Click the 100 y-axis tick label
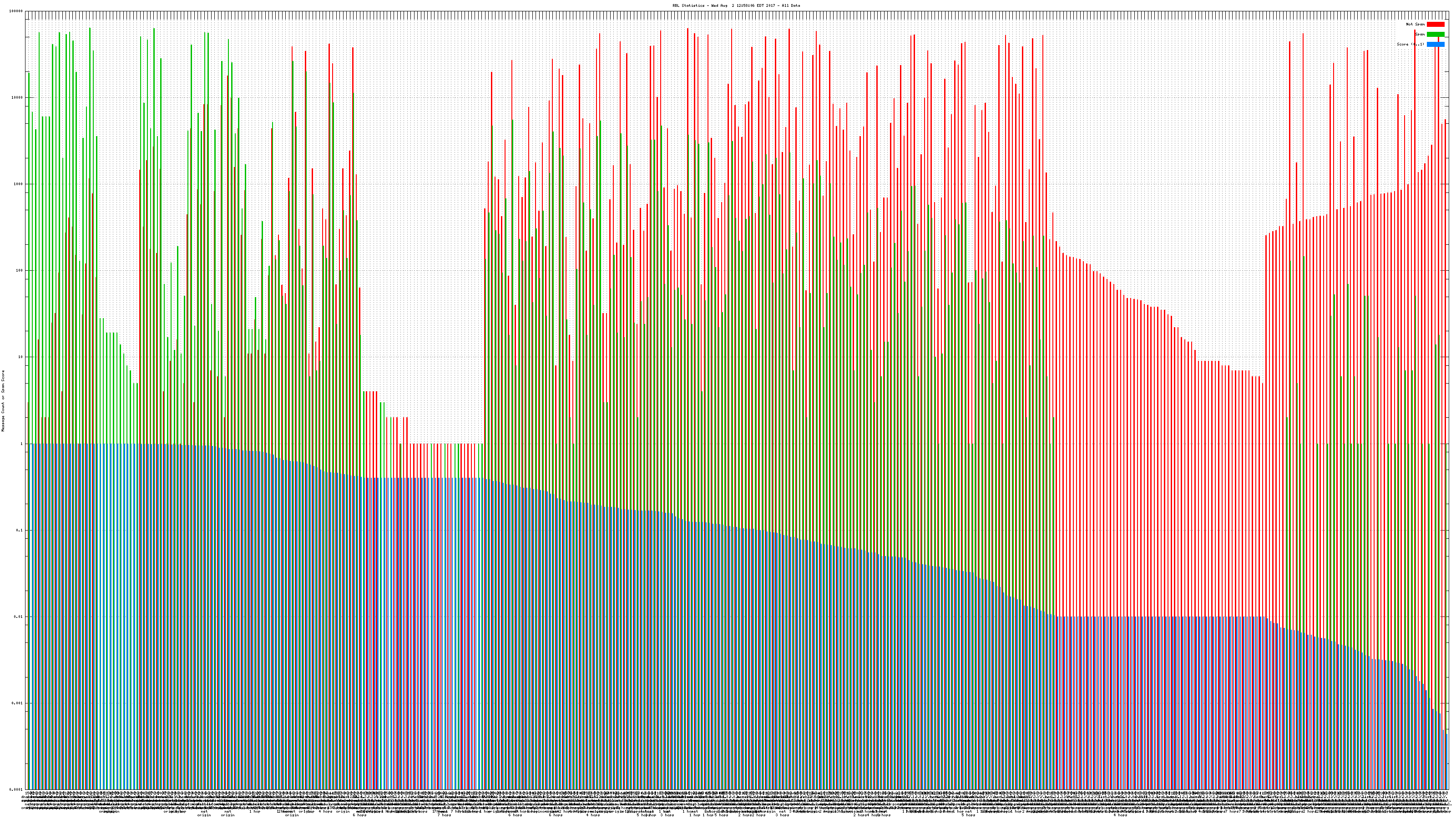 [x=19, y=271]
